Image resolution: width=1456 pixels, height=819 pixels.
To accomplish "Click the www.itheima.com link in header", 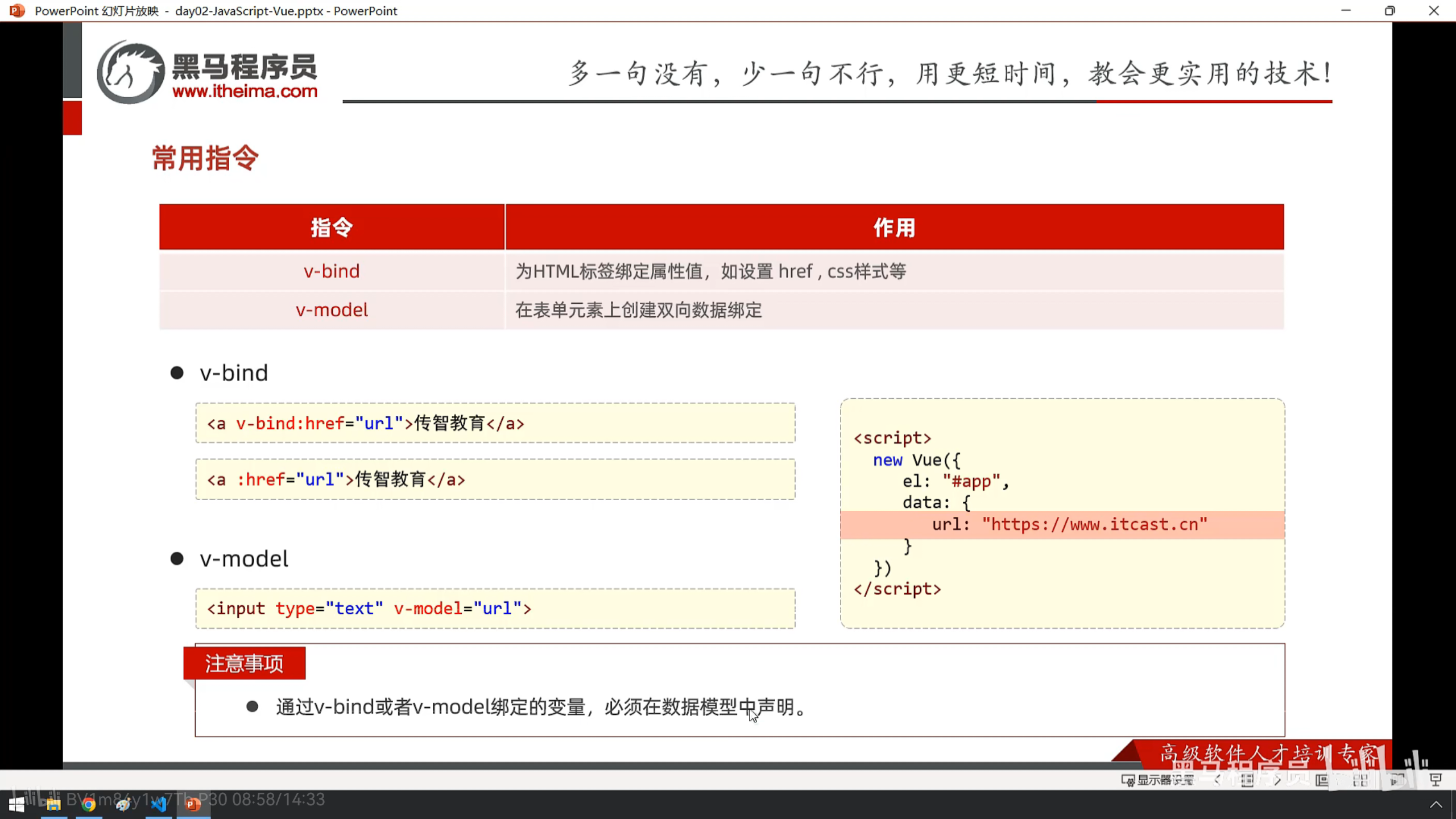I will pos(245,91).
